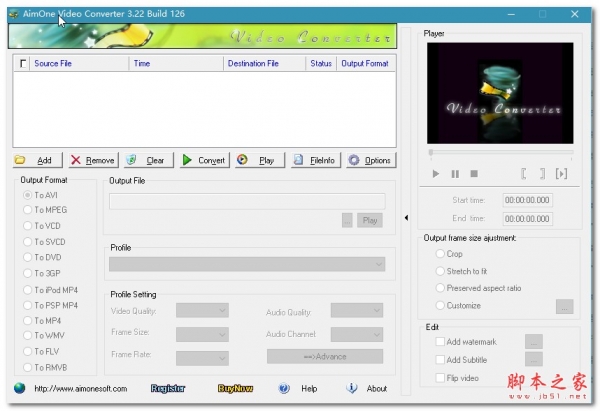Open the Frame Rate dropdown

coord(202,358)
